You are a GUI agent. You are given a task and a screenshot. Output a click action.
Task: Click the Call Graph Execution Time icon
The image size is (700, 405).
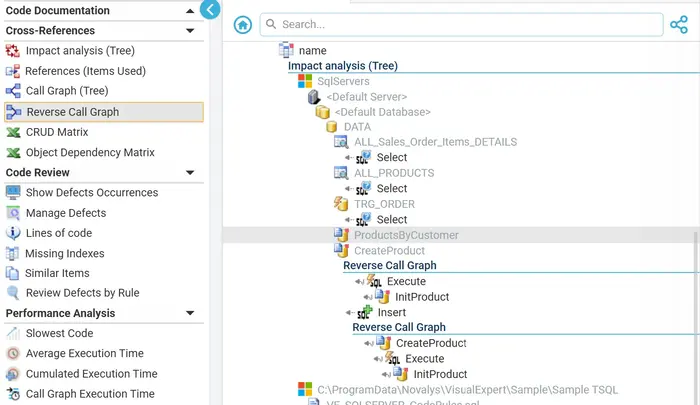coord(13,394)
